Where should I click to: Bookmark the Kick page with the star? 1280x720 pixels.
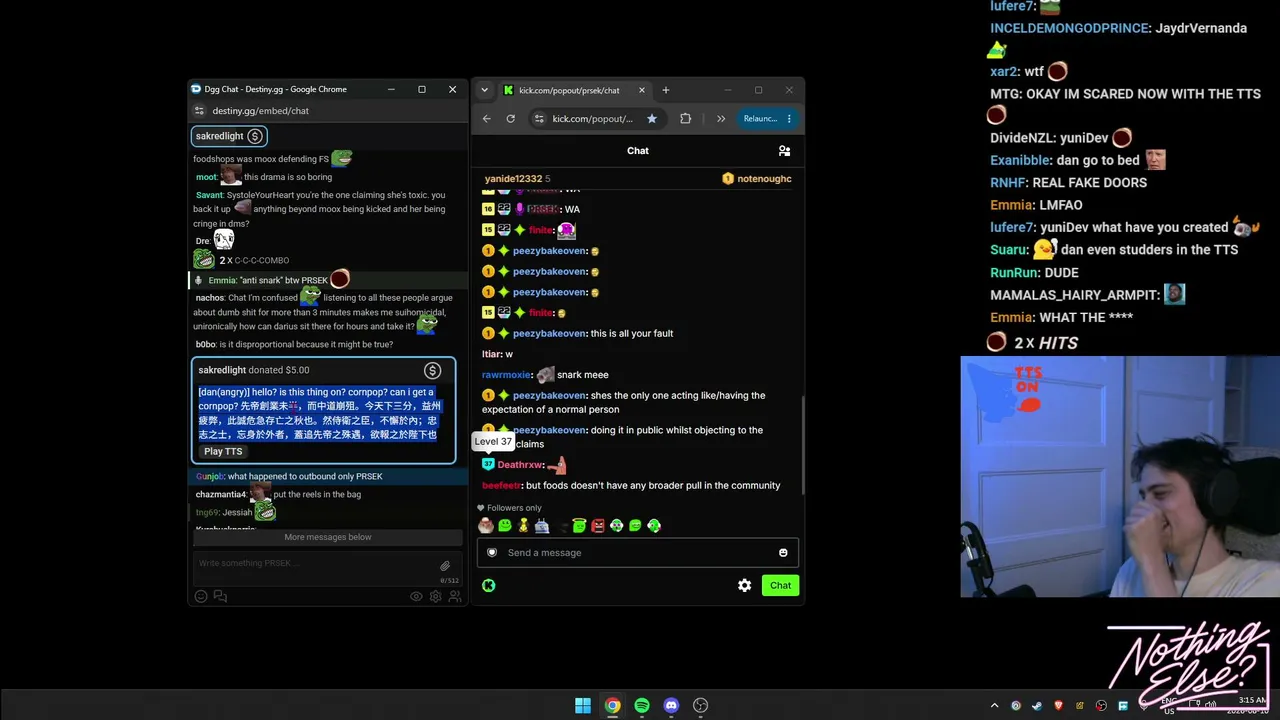(x=652, y=118)
